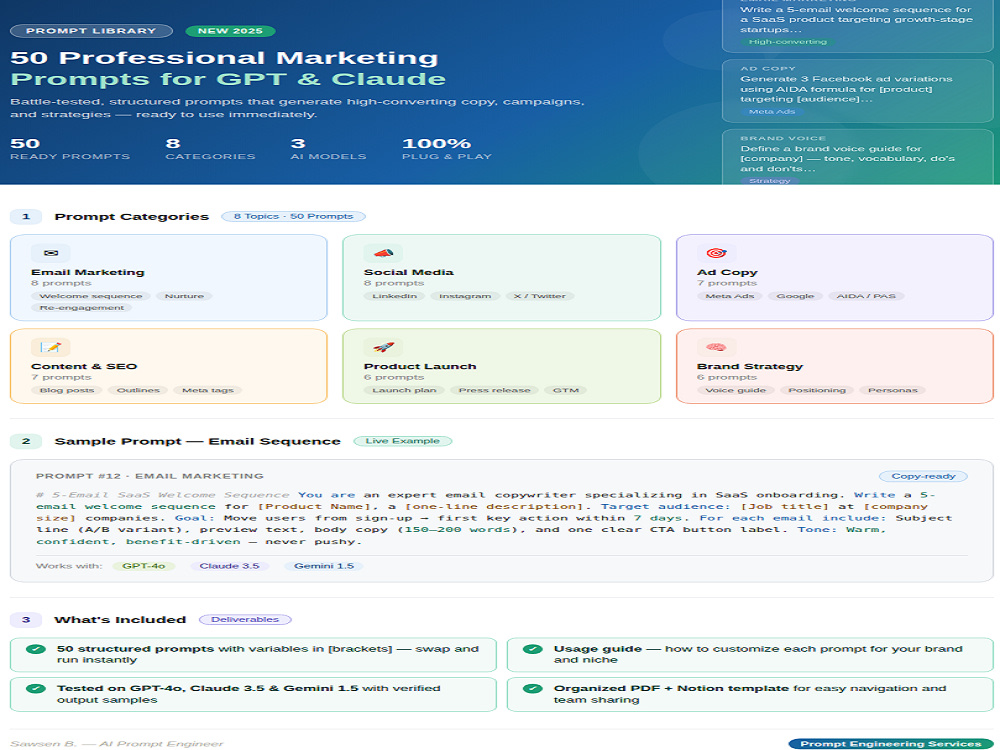Click the Prompt Engineering Services button
This screenshot has width=1000, height=750.
point(890,744)
